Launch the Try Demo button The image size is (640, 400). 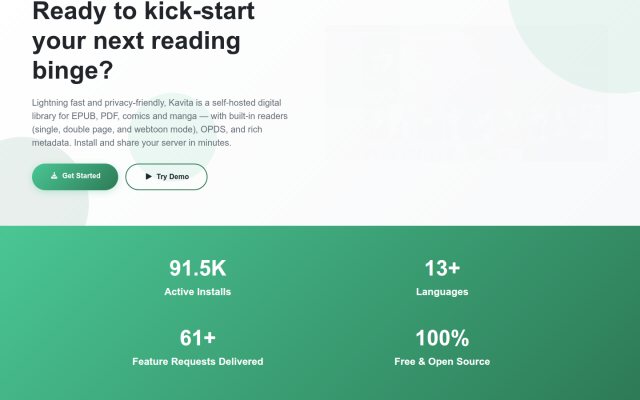(x=167, y=177)
